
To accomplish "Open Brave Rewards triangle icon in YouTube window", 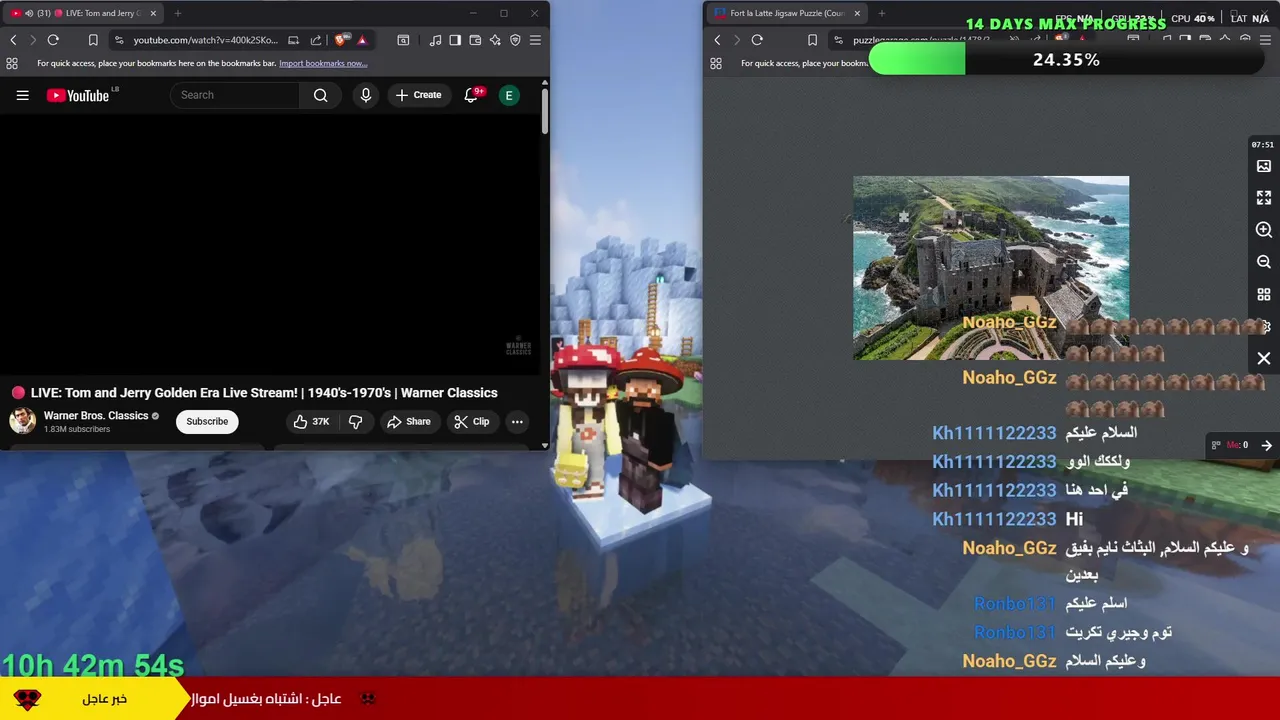I will click(x=362, y=40).
